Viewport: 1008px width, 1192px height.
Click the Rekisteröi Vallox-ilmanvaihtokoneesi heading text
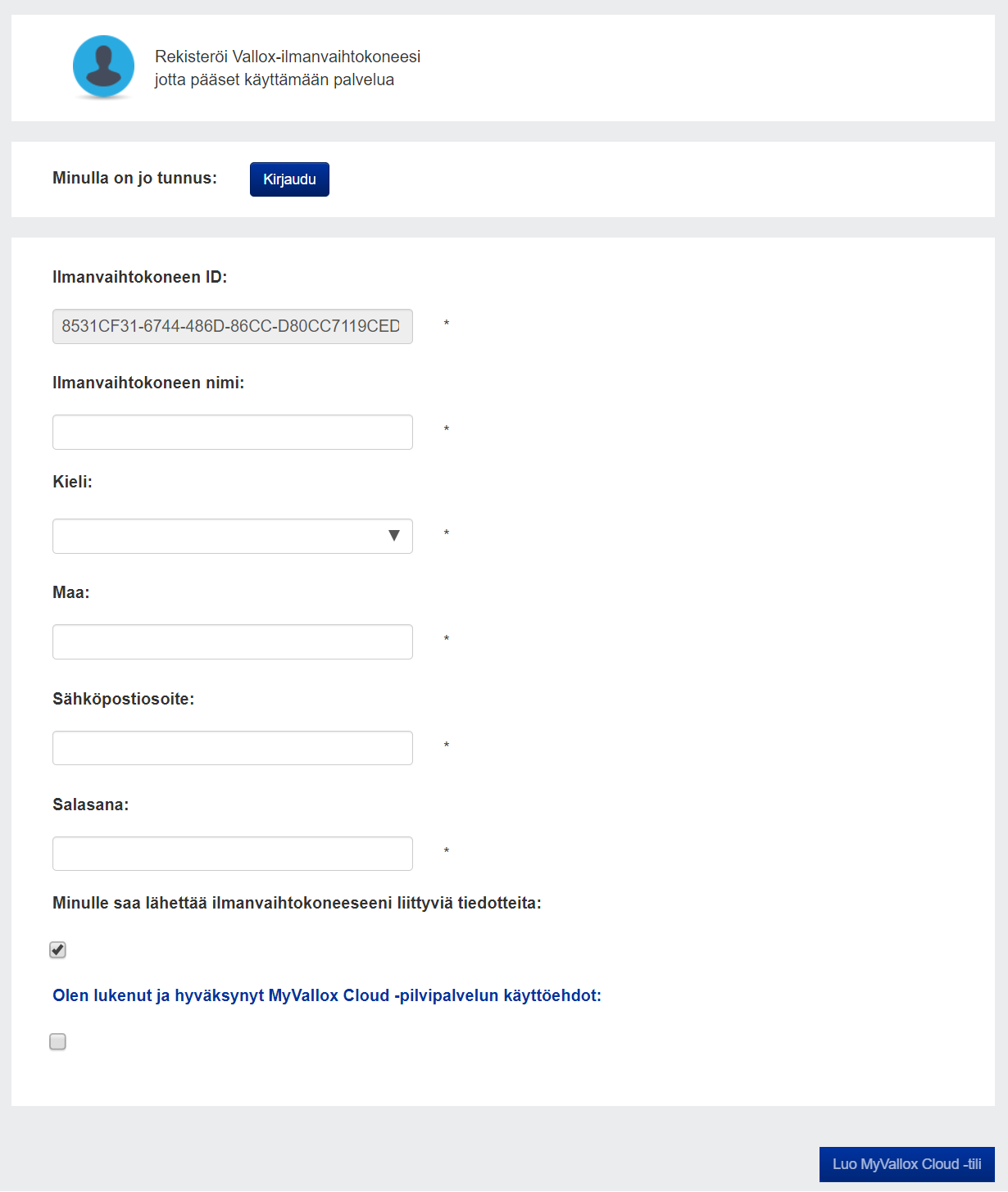[287, 57]
